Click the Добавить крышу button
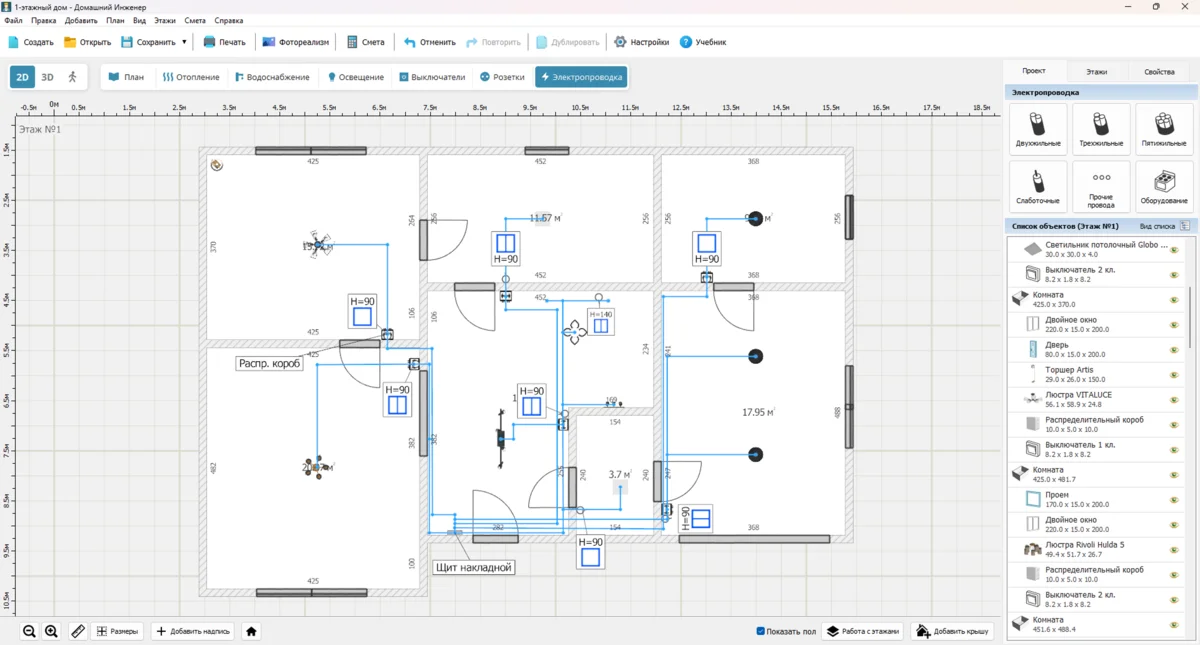1200x645 pixels. click(952, 631)
